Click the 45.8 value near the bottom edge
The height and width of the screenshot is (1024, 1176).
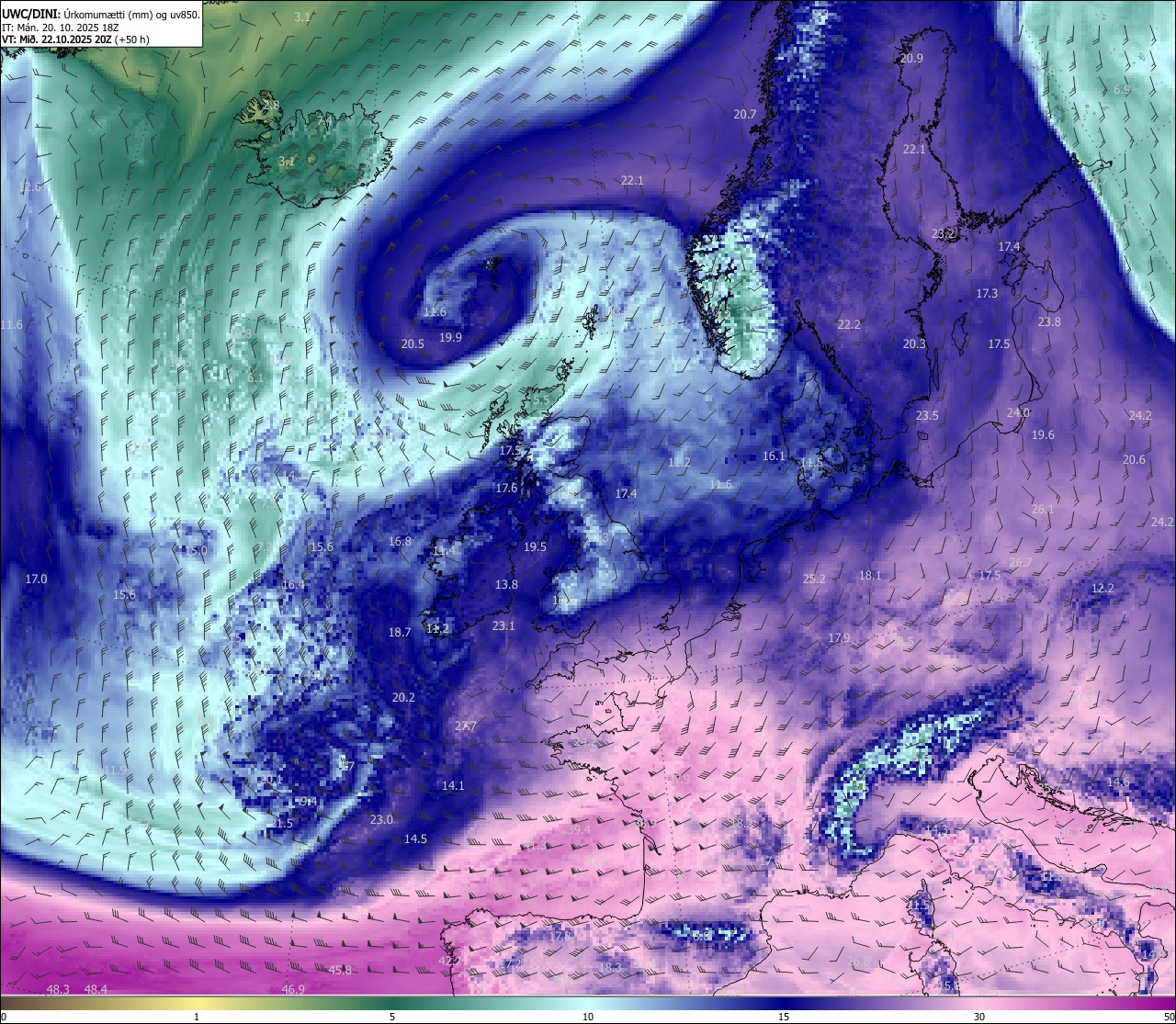pyautogui.click(x=340, y=970)
